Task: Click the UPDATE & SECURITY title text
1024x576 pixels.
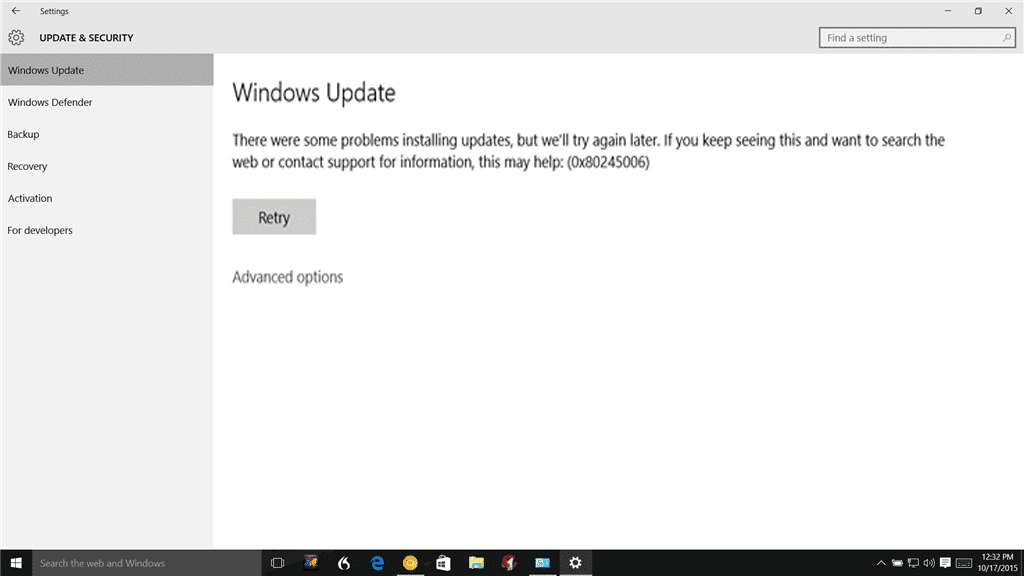Action: [86, 38]
